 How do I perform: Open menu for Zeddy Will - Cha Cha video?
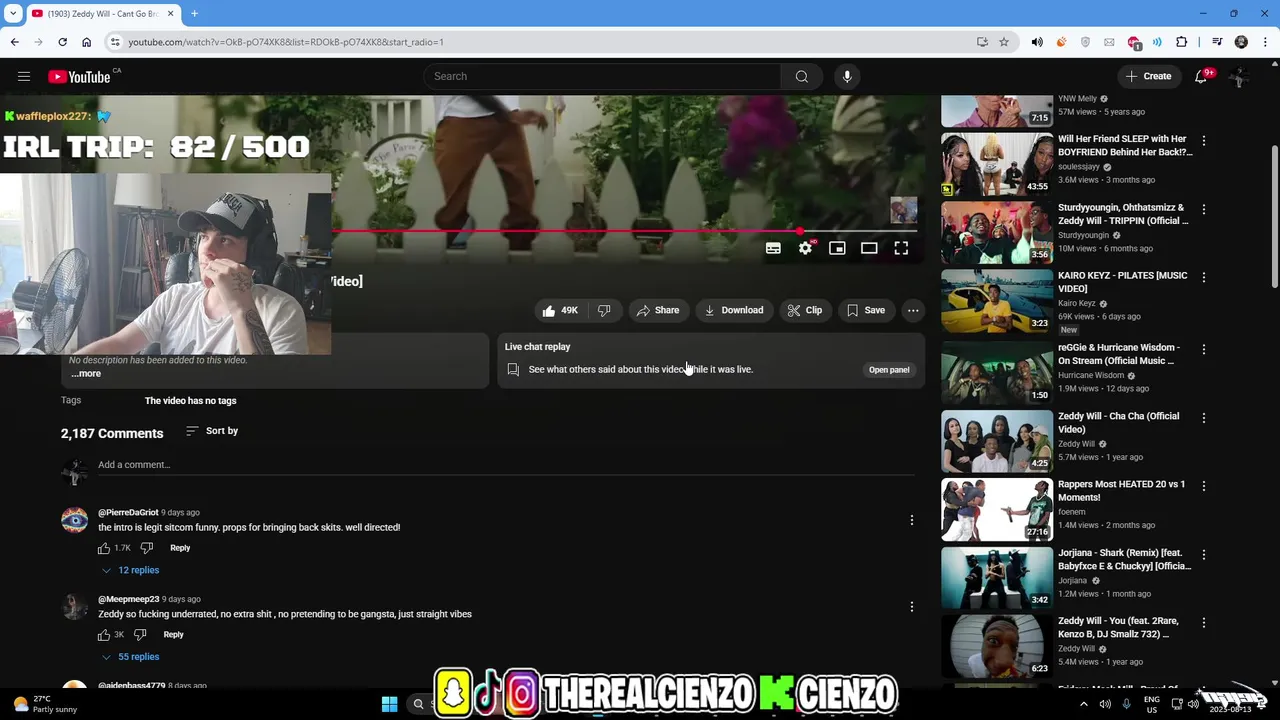pos(1204,418)
